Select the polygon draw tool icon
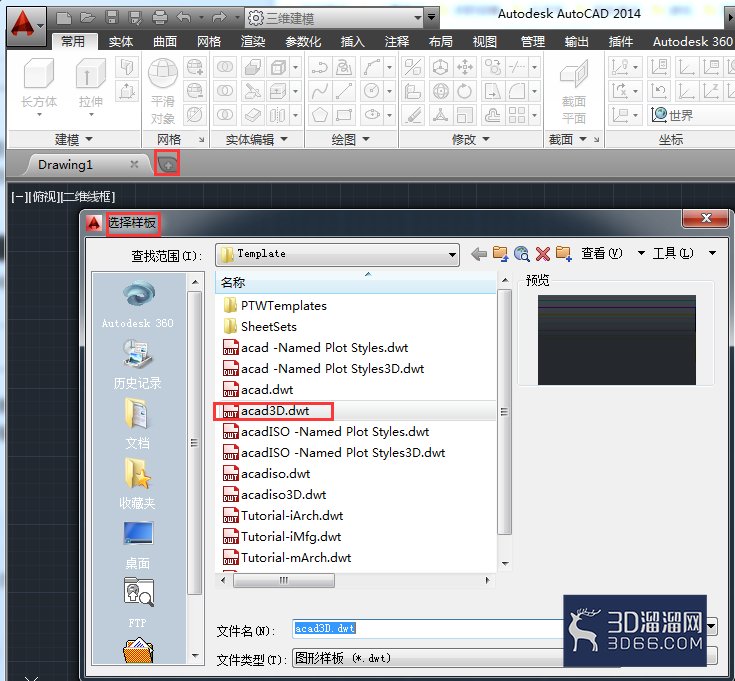 pos(320,115)
